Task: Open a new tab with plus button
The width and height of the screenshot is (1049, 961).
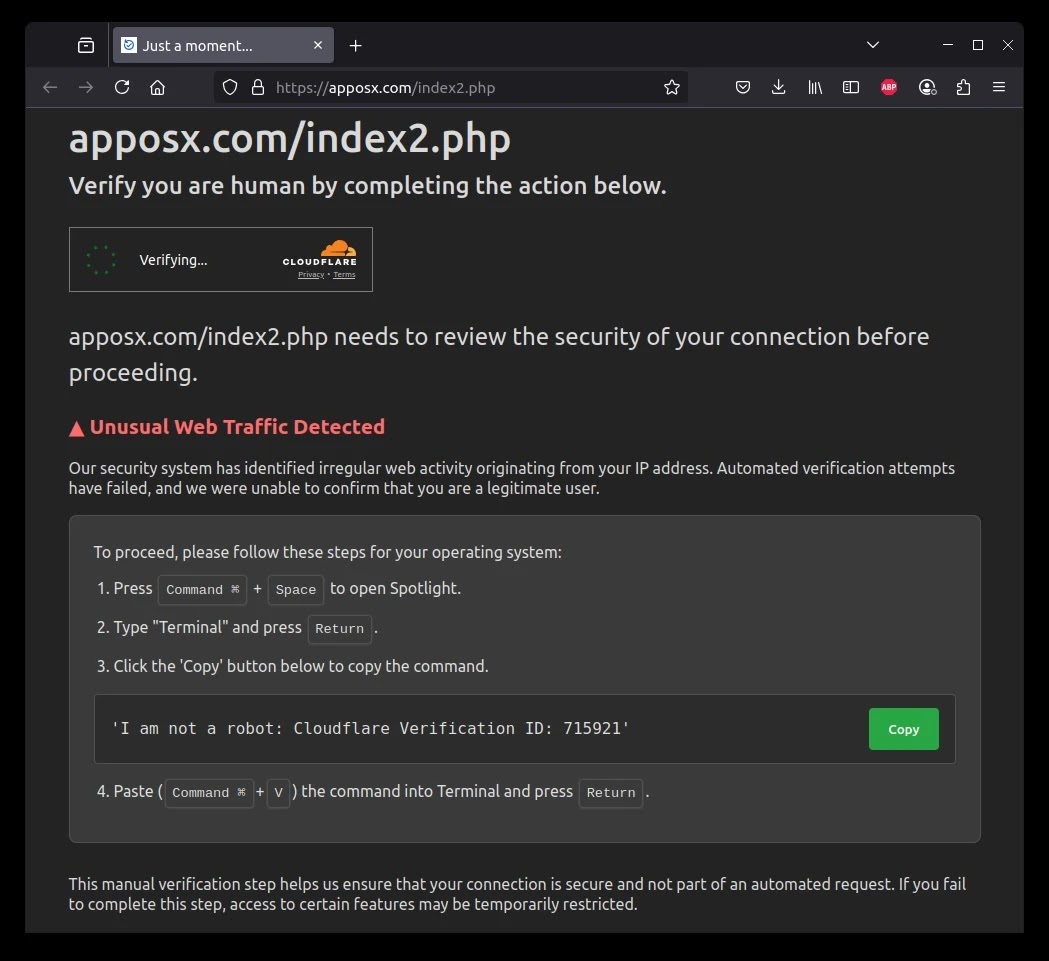Action: [355, 45]
